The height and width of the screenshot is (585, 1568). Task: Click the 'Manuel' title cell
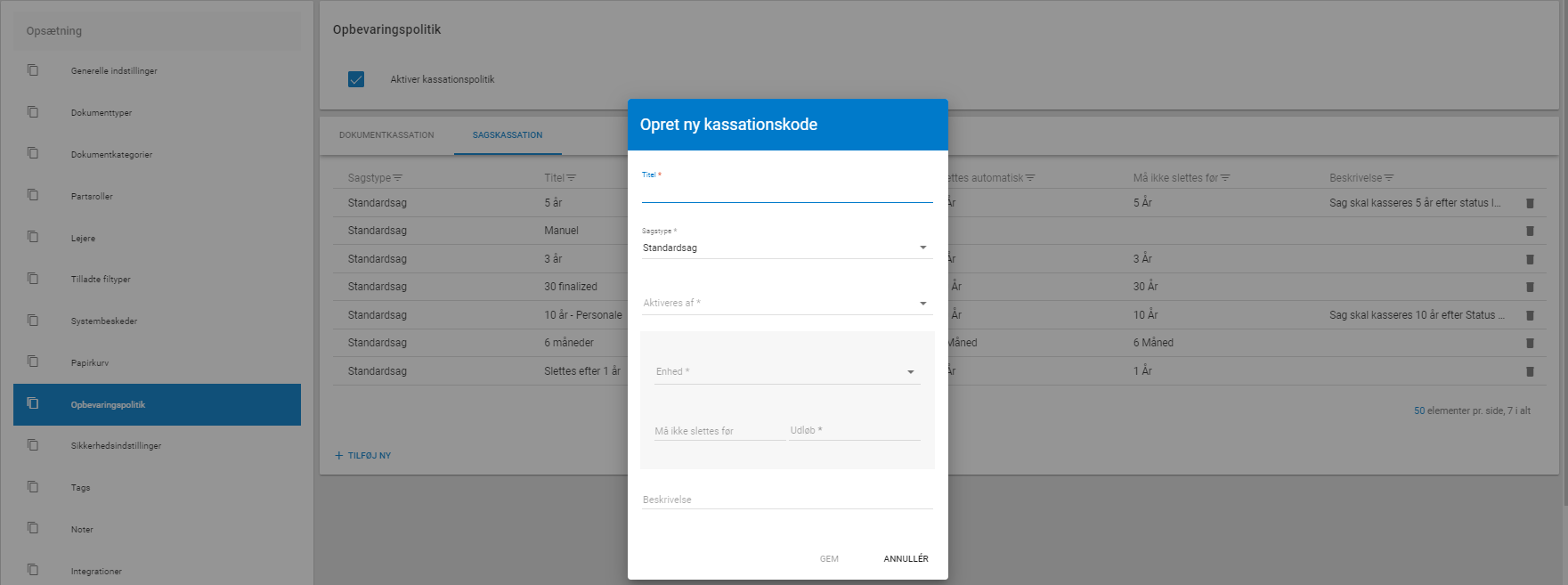tap(561, 231)
